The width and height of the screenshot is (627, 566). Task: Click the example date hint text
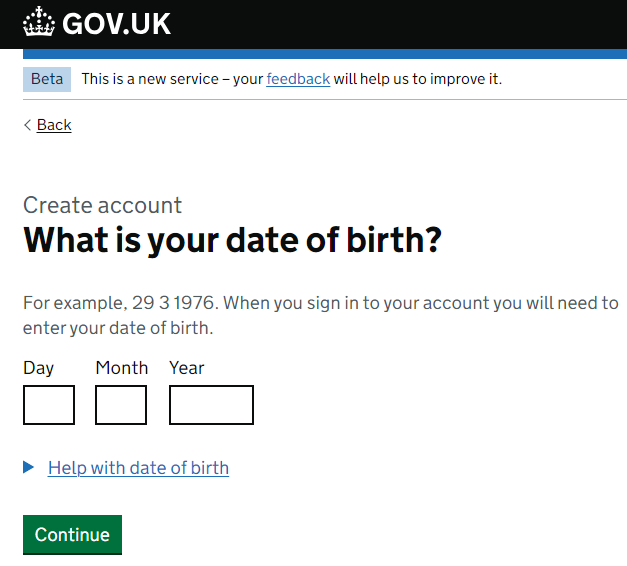click(321, 315)
